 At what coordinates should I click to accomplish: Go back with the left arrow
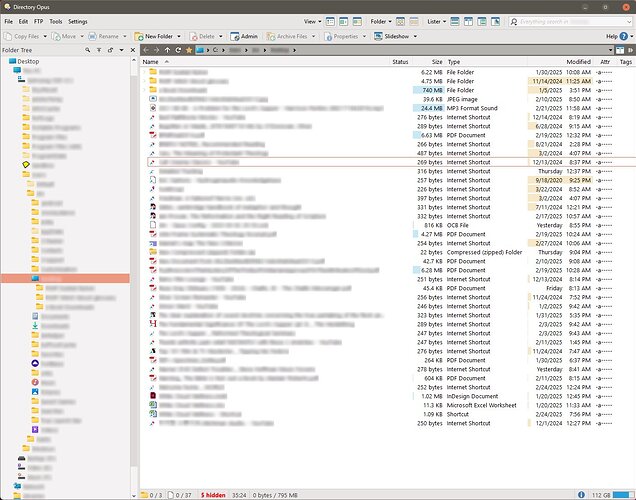tap(146, 50)
